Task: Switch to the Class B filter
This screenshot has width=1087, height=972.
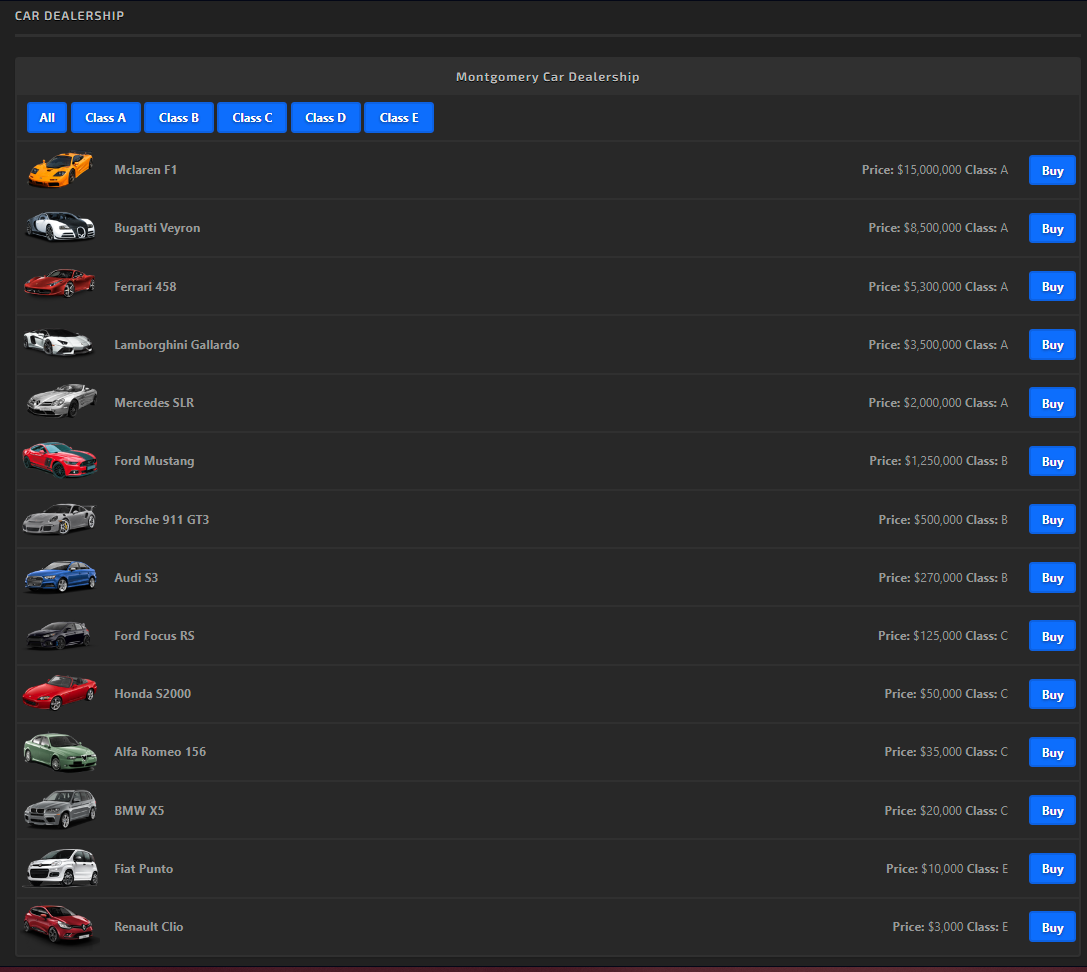Action: 179,117
